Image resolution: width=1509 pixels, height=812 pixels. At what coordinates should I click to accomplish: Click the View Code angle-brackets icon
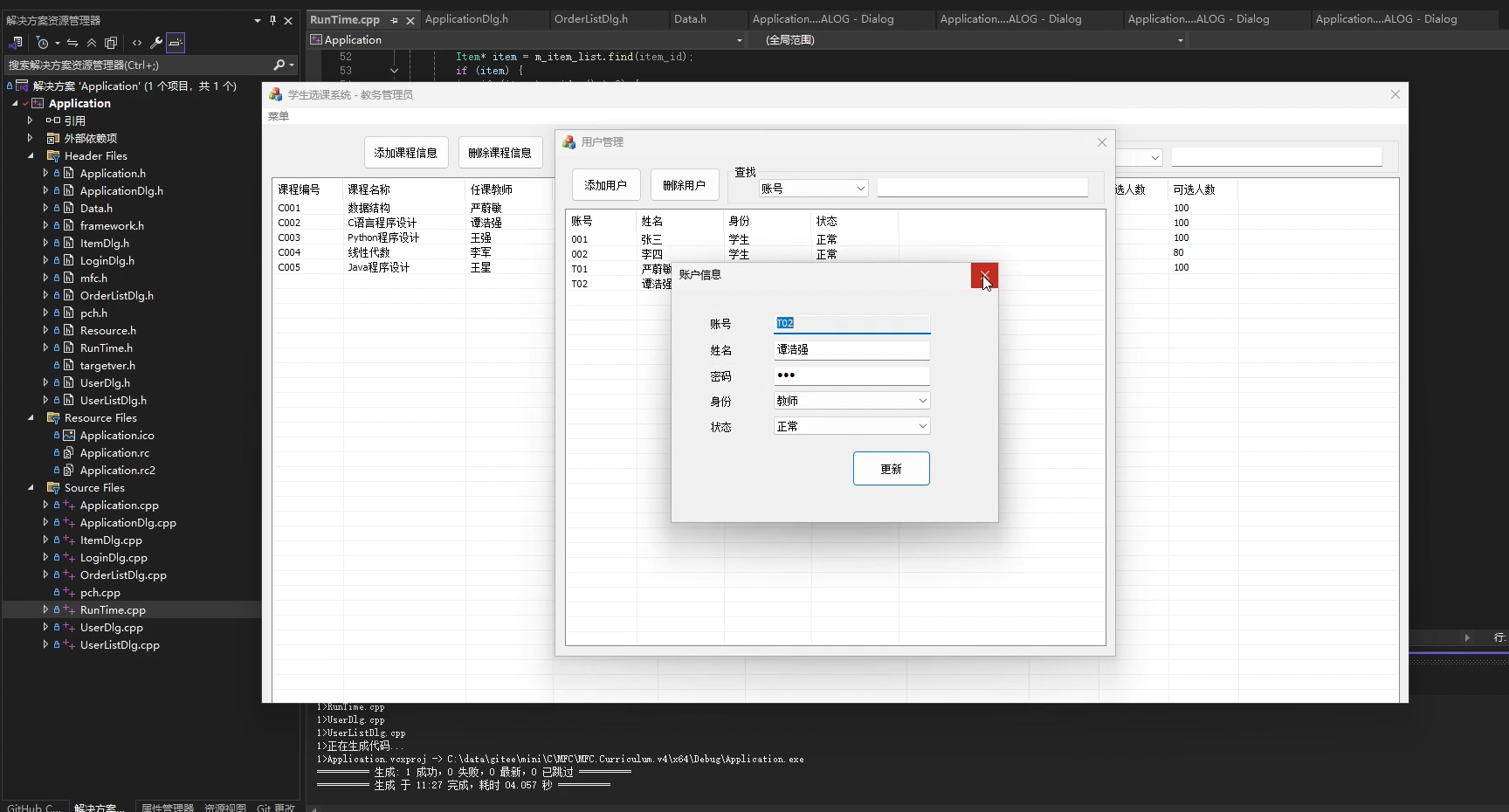tap(137, 42)
